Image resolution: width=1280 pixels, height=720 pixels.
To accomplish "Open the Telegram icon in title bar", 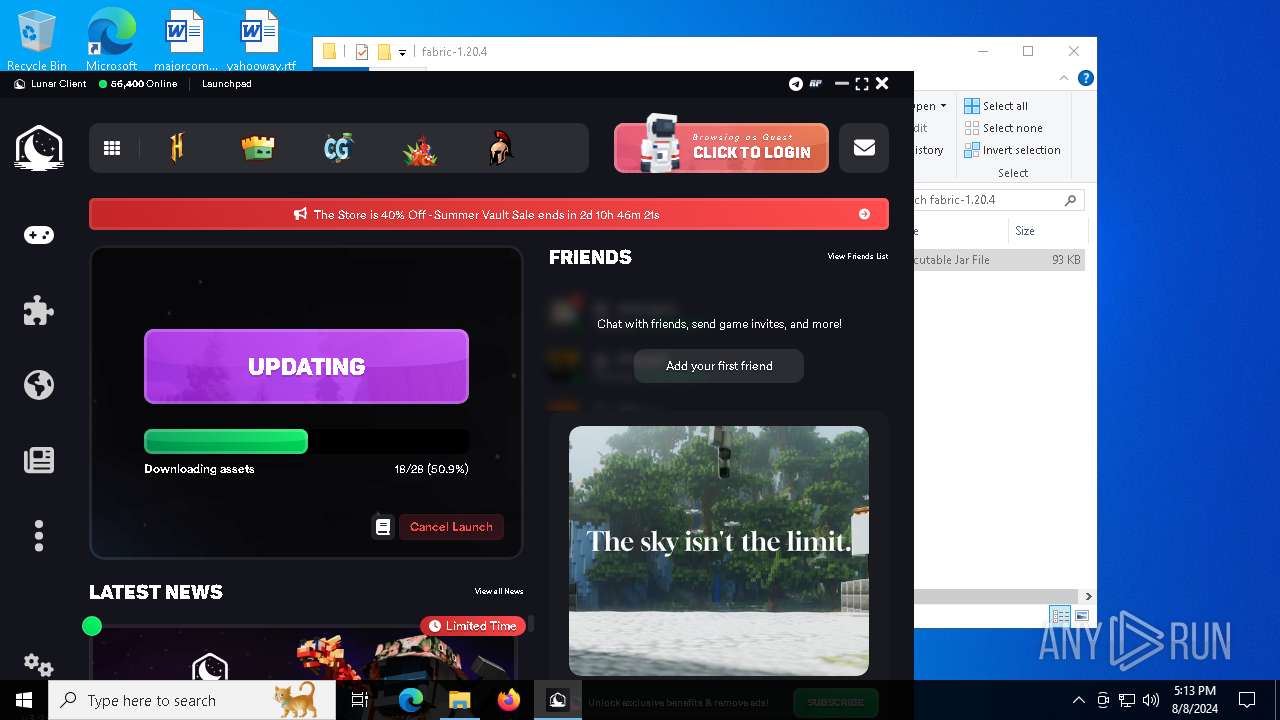I will pyautogui.click(x=796, y=84).
